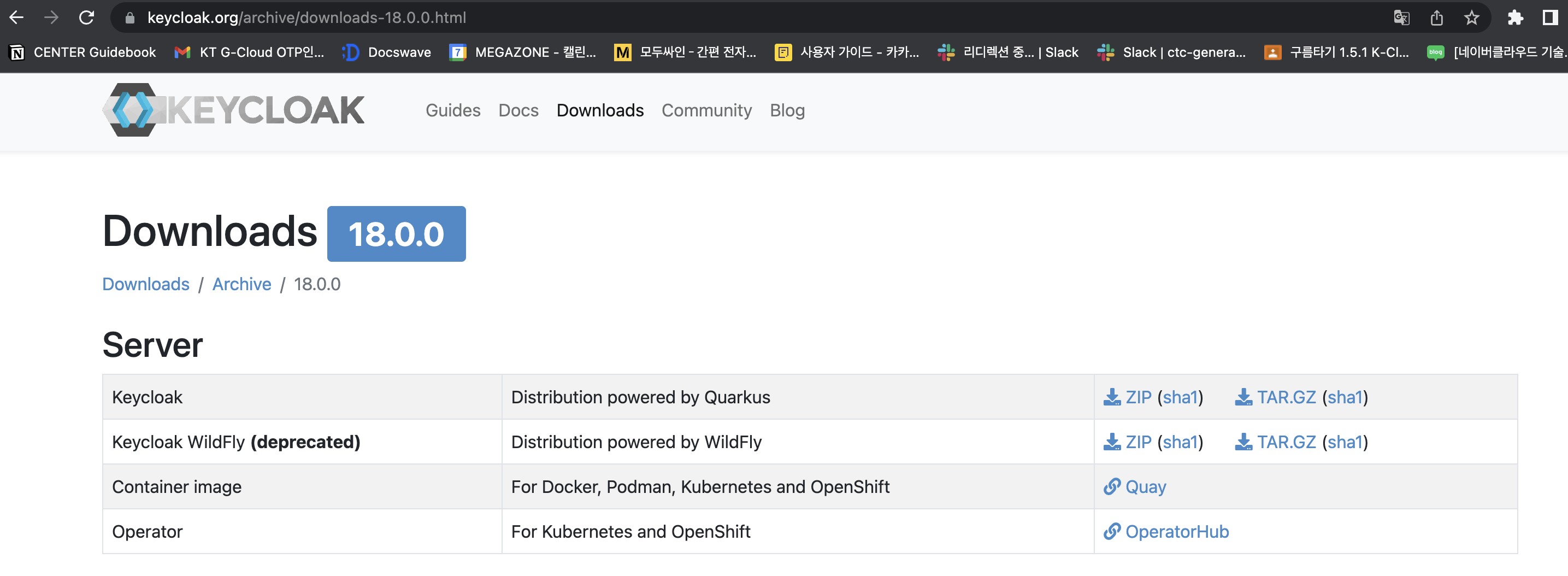The image size is (1568, 576).
Task: Open the Docs nav item
Action: 518,110
